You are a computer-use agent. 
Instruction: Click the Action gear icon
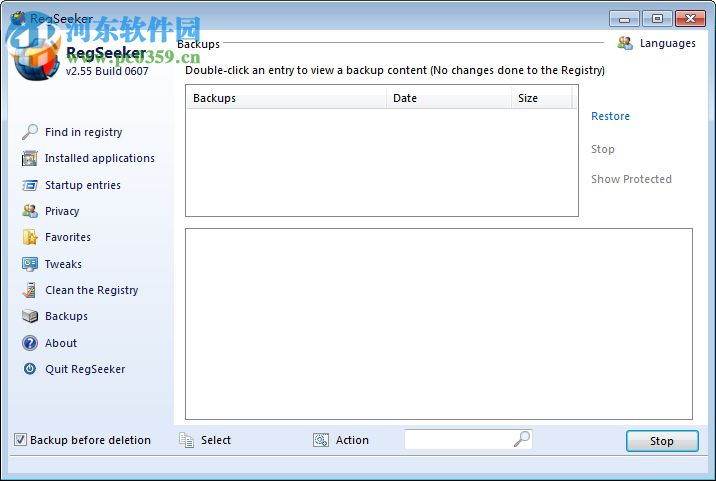point(321,440)
